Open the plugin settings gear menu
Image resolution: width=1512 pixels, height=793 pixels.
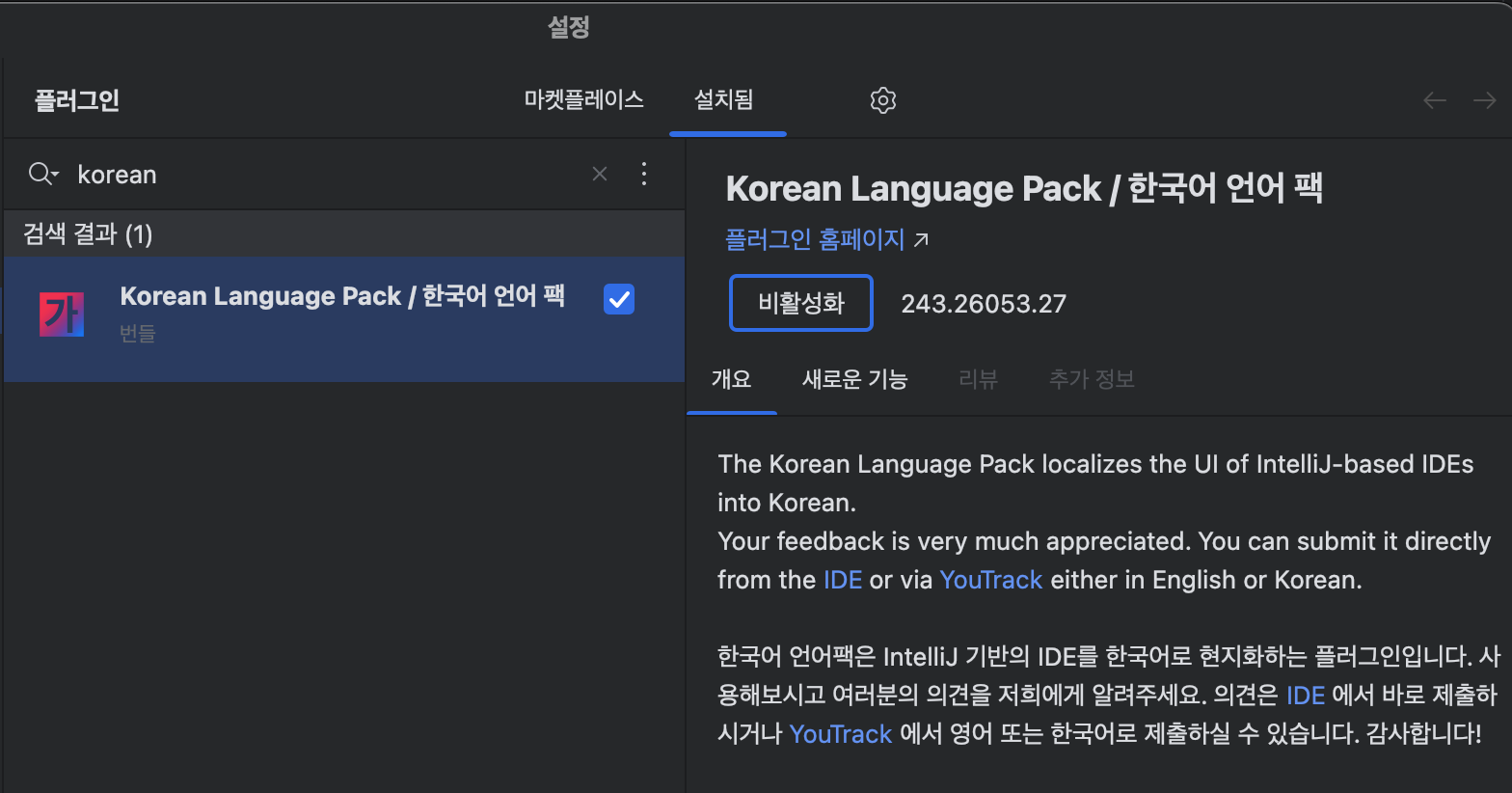(x=883, y=100)
